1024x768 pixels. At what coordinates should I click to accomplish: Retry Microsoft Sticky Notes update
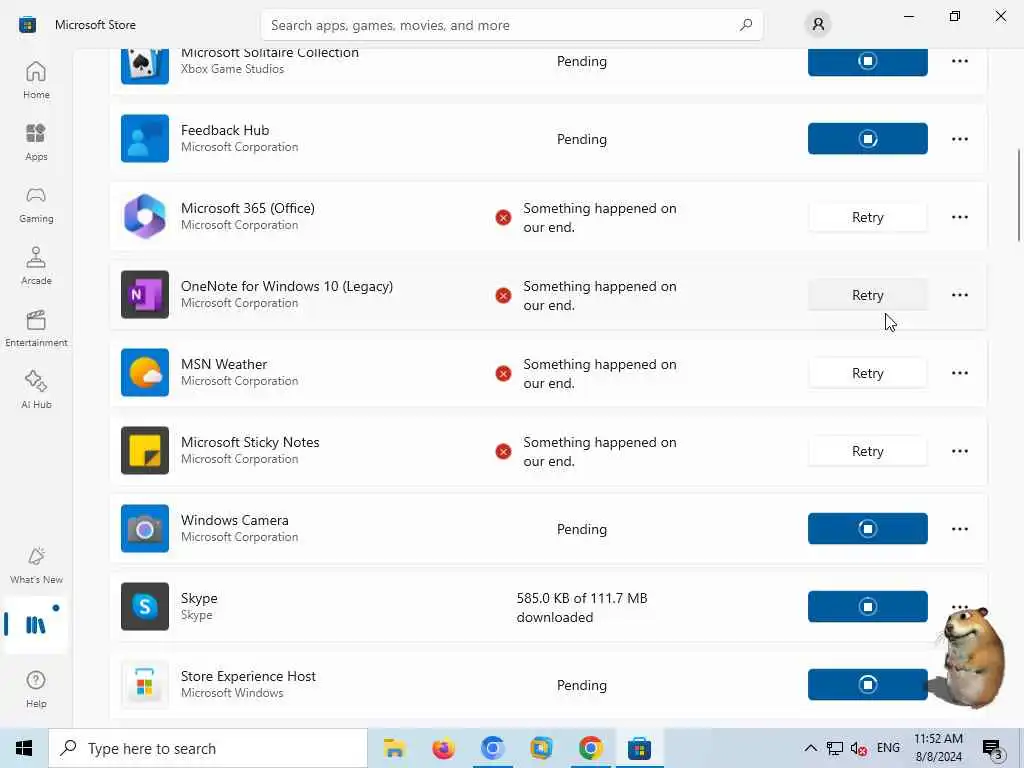click(867, 451)
